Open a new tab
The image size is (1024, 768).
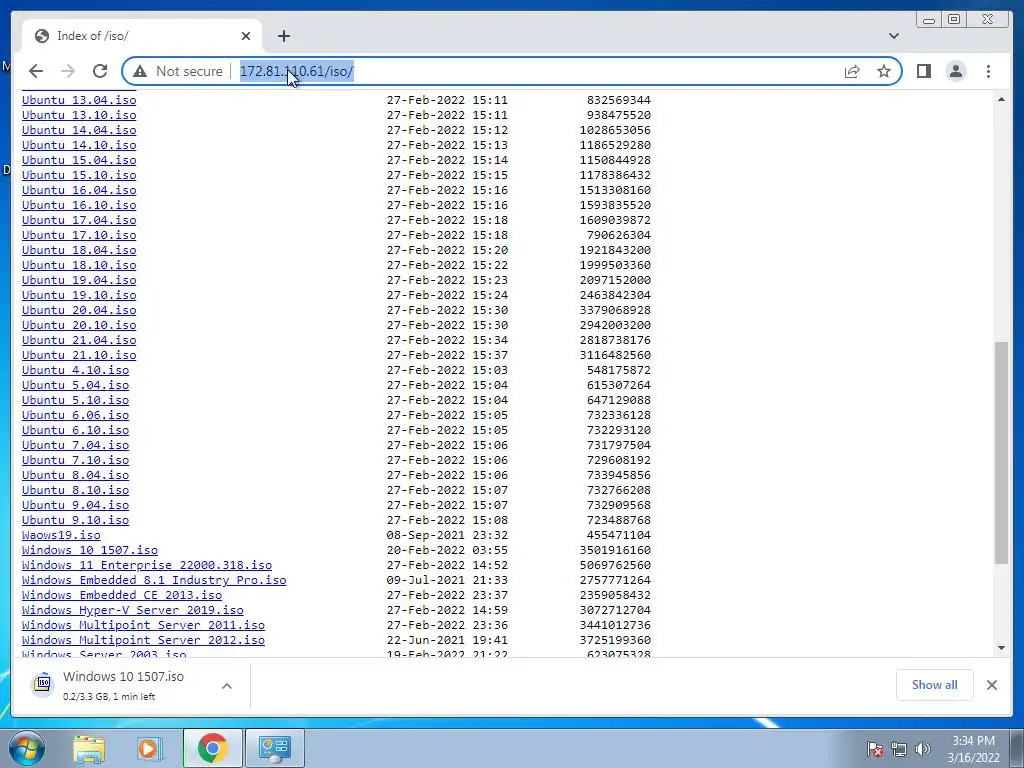(283, 36)
